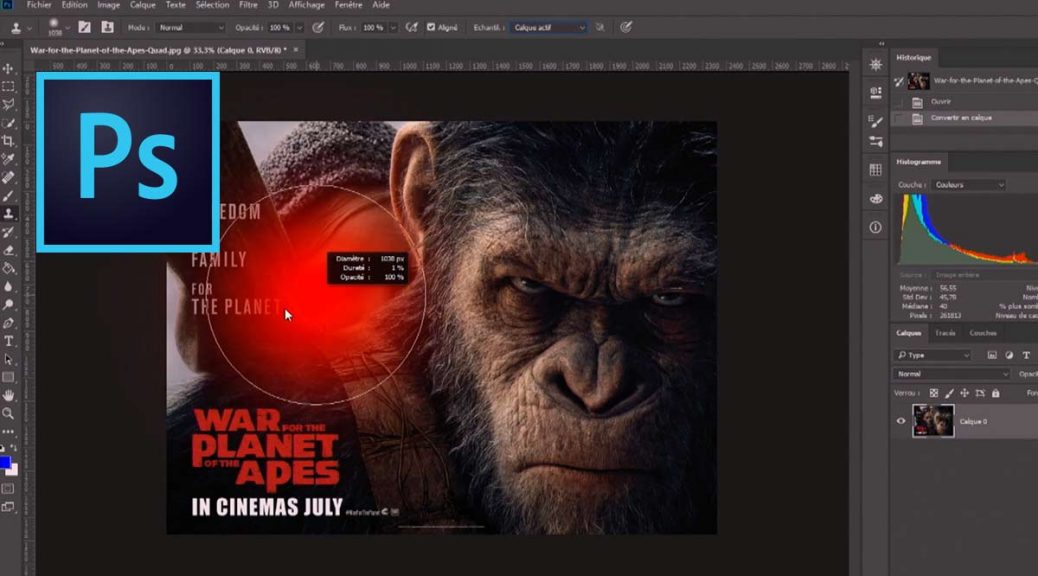Select the Quick Selection tool
The width and height of the screenshot is (1038, 576).
[8, 123]
